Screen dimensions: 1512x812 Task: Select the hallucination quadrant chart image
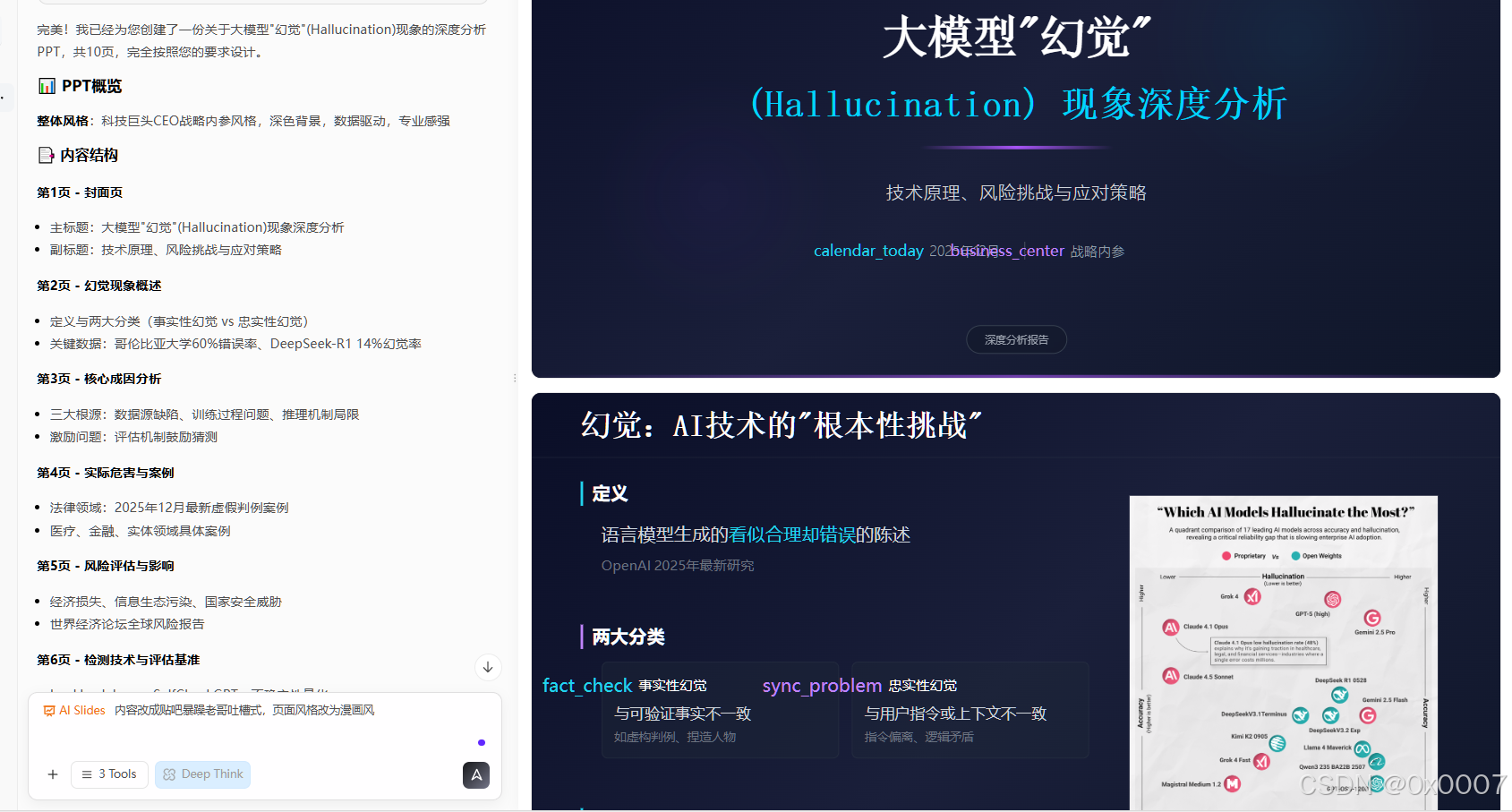tap(1283, 654)
